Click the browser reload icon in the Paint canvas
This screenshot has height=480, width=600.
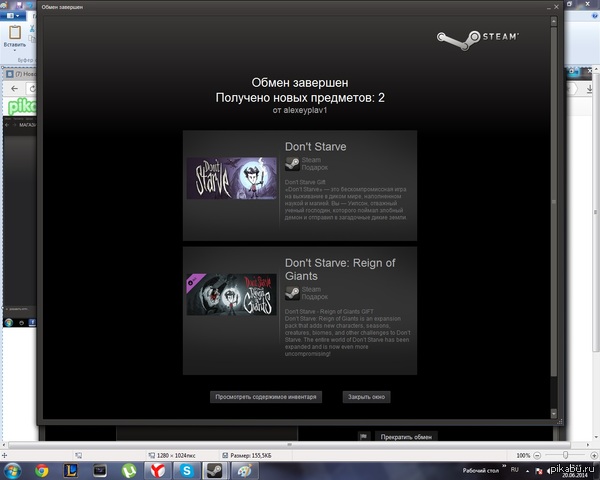coord(32,89)
